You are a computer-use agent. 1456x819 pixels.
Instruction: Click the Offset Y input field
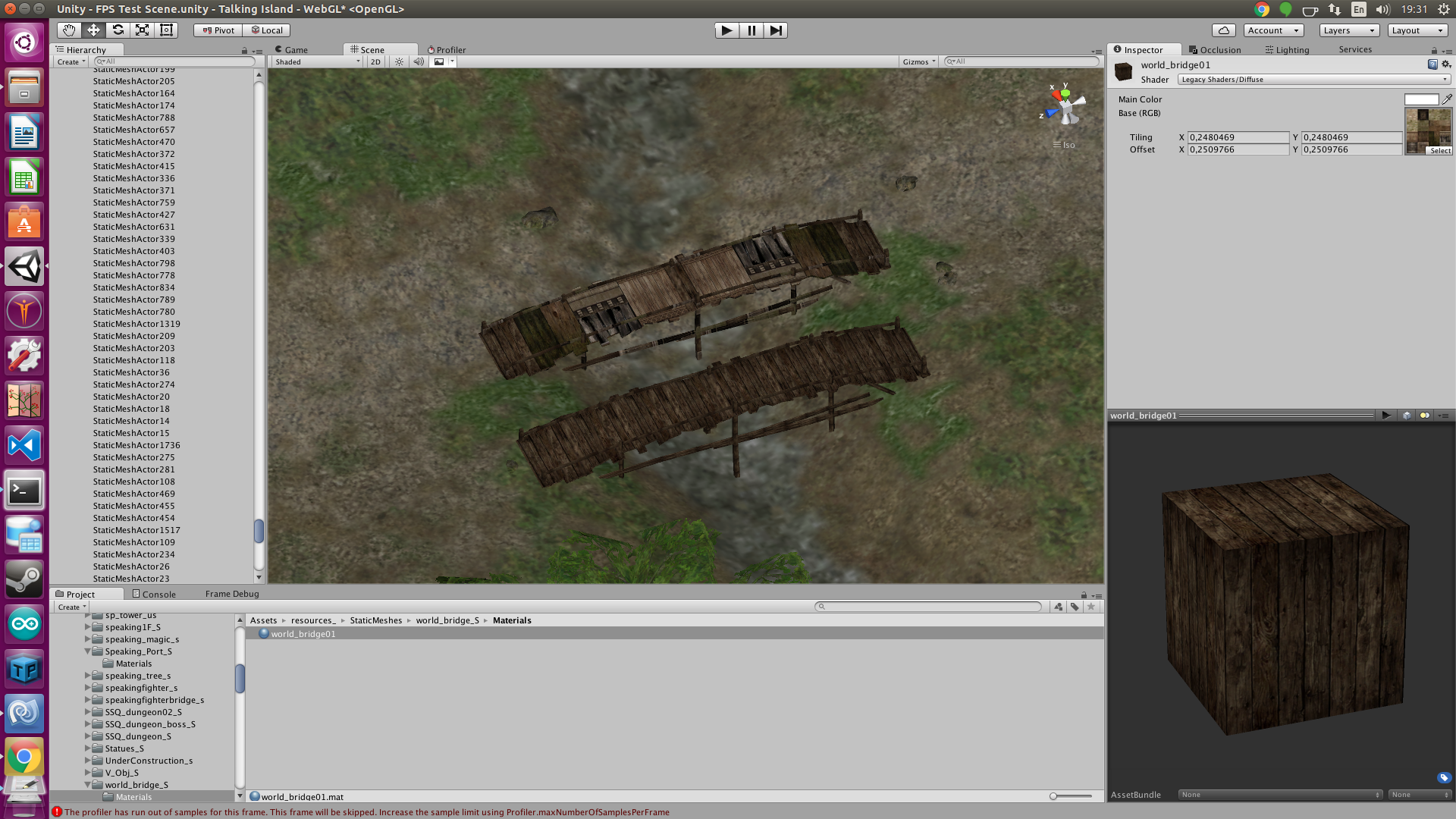[1351, 149]
